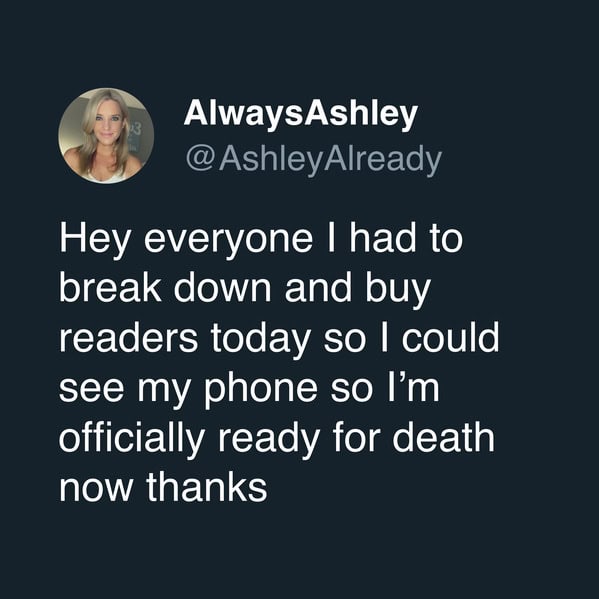Viewport: 599px width, 599px height.
Task: Click the word 'death' in the tweet
Action: tap(444, 437)
